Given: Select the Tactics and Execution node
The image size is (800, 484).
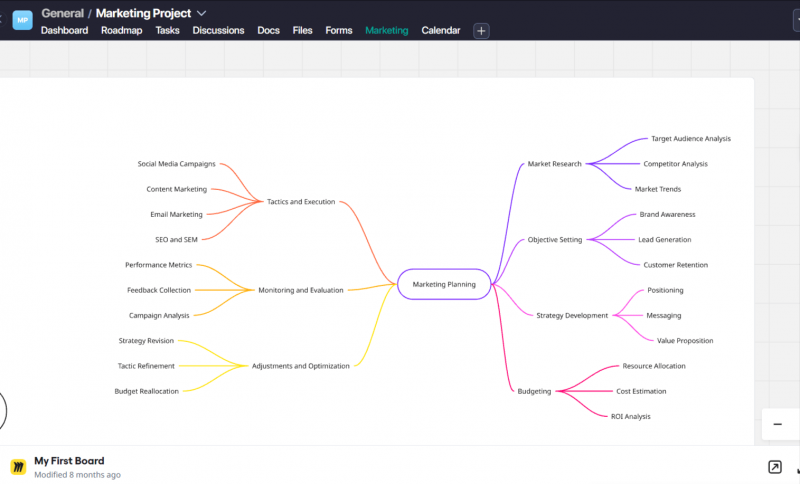Looking at the screenshot, I should [x=301, y=202].
